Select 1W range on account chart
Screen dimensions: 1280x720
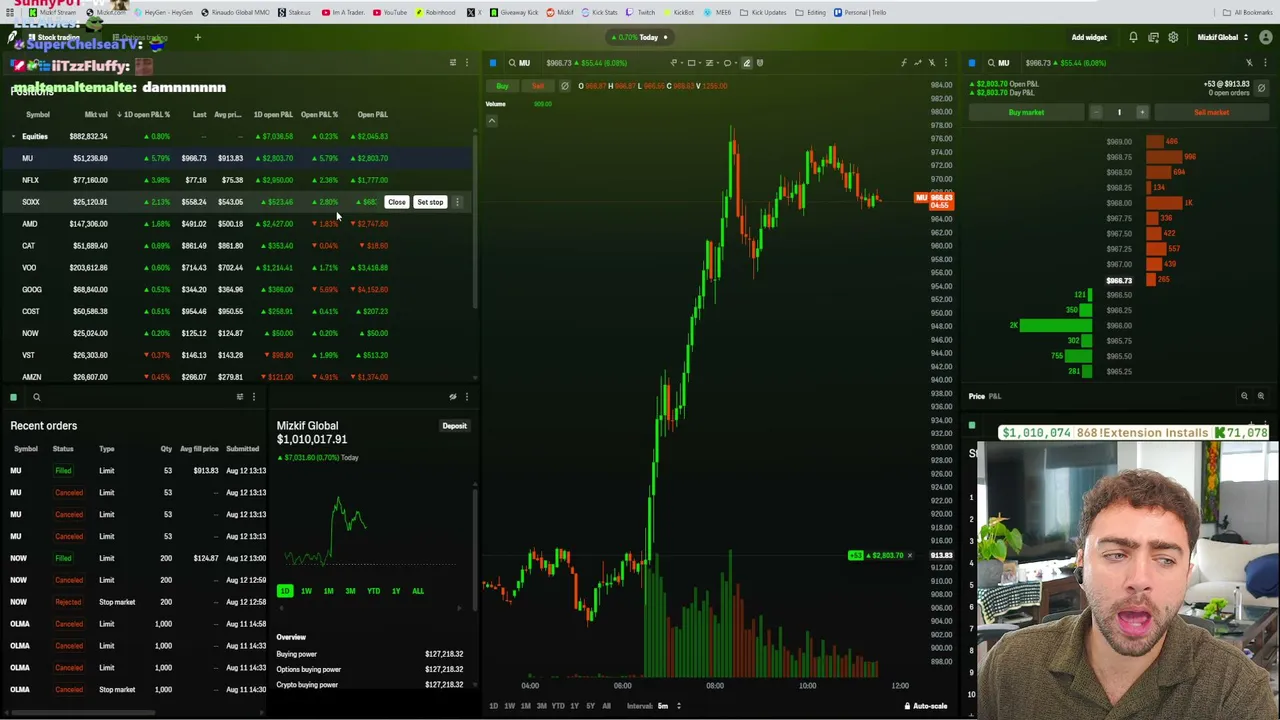point(306,591)
